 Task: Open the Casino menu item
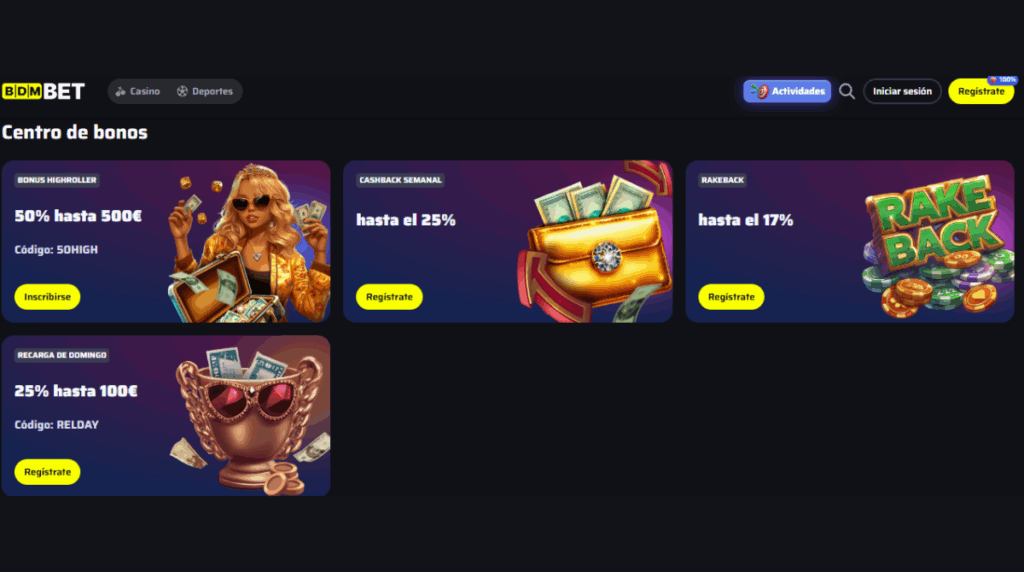[138, 91]
